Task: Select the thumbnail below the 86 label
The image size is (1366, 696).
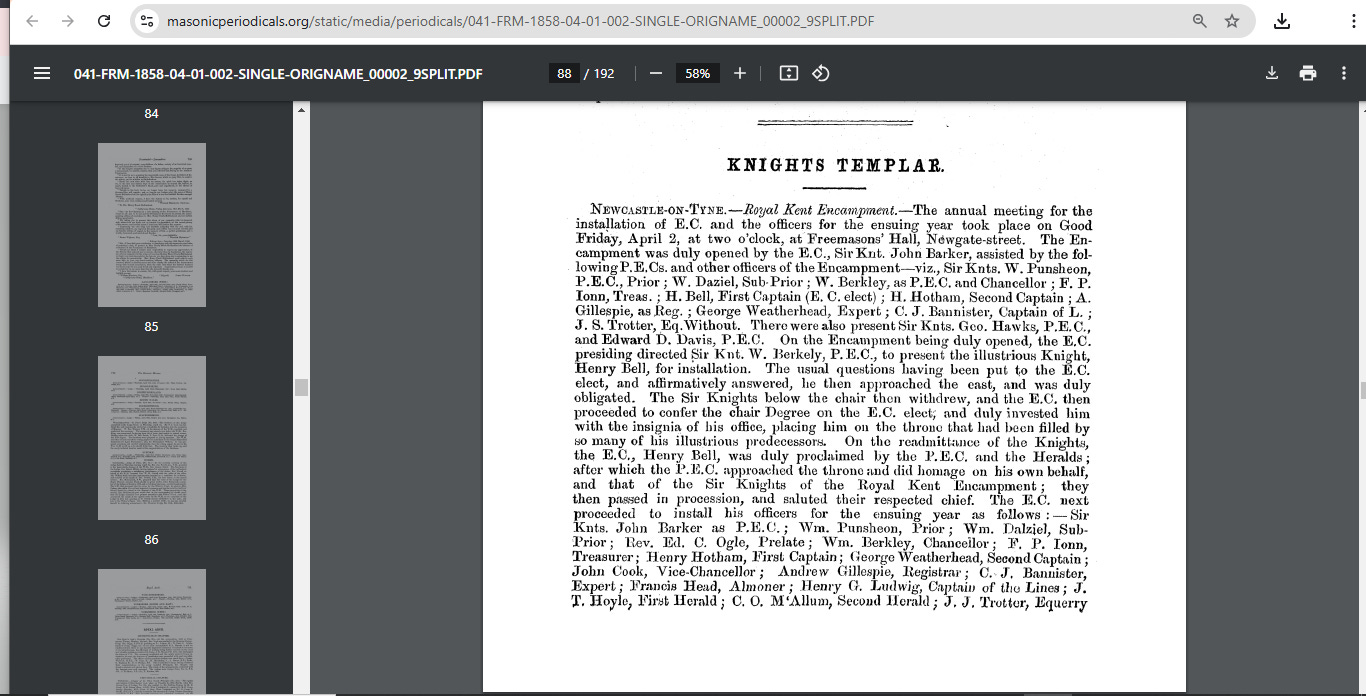Action: (x=152, y=632)
